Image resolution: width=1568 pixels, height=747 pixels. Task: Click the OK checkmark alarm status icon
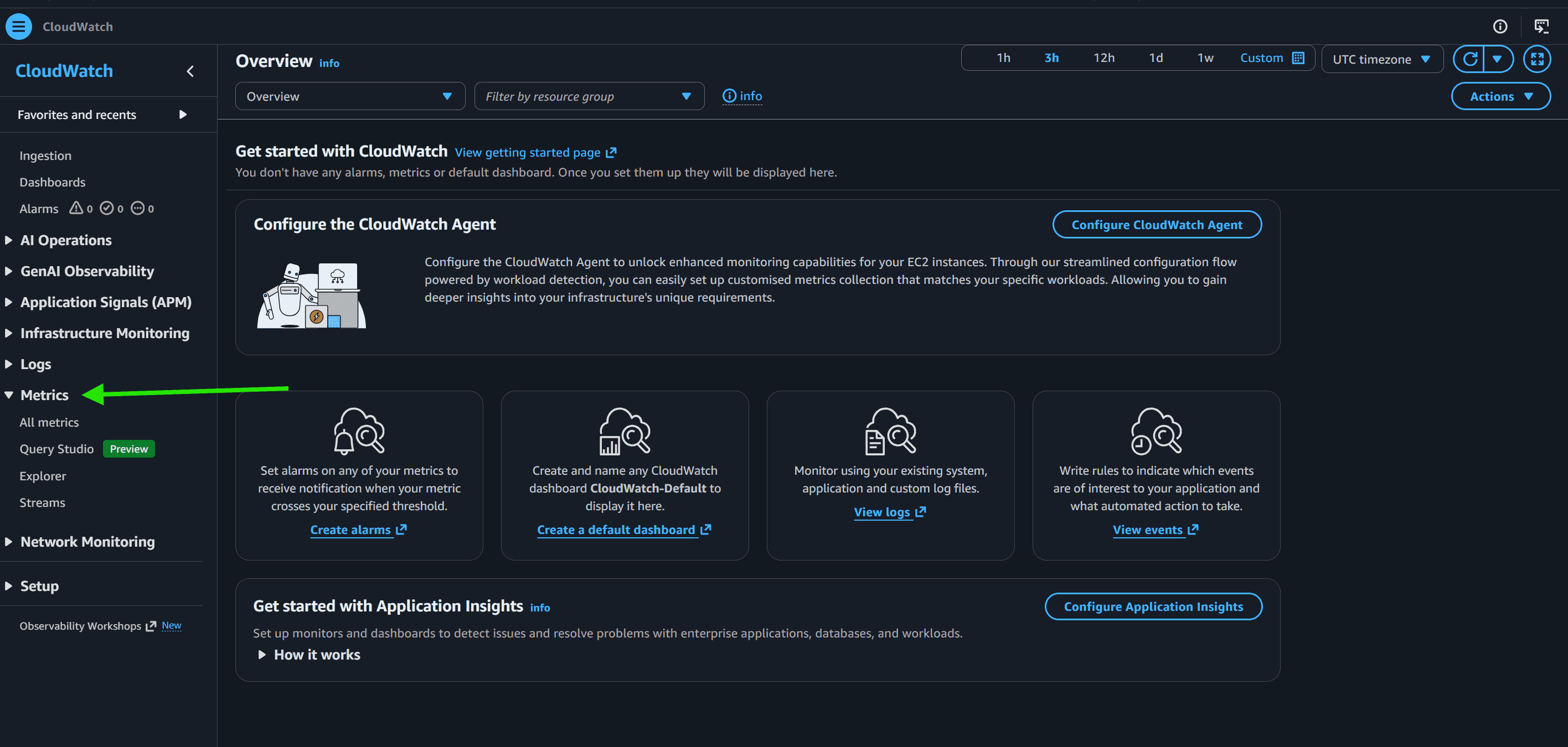pos(106,208)
